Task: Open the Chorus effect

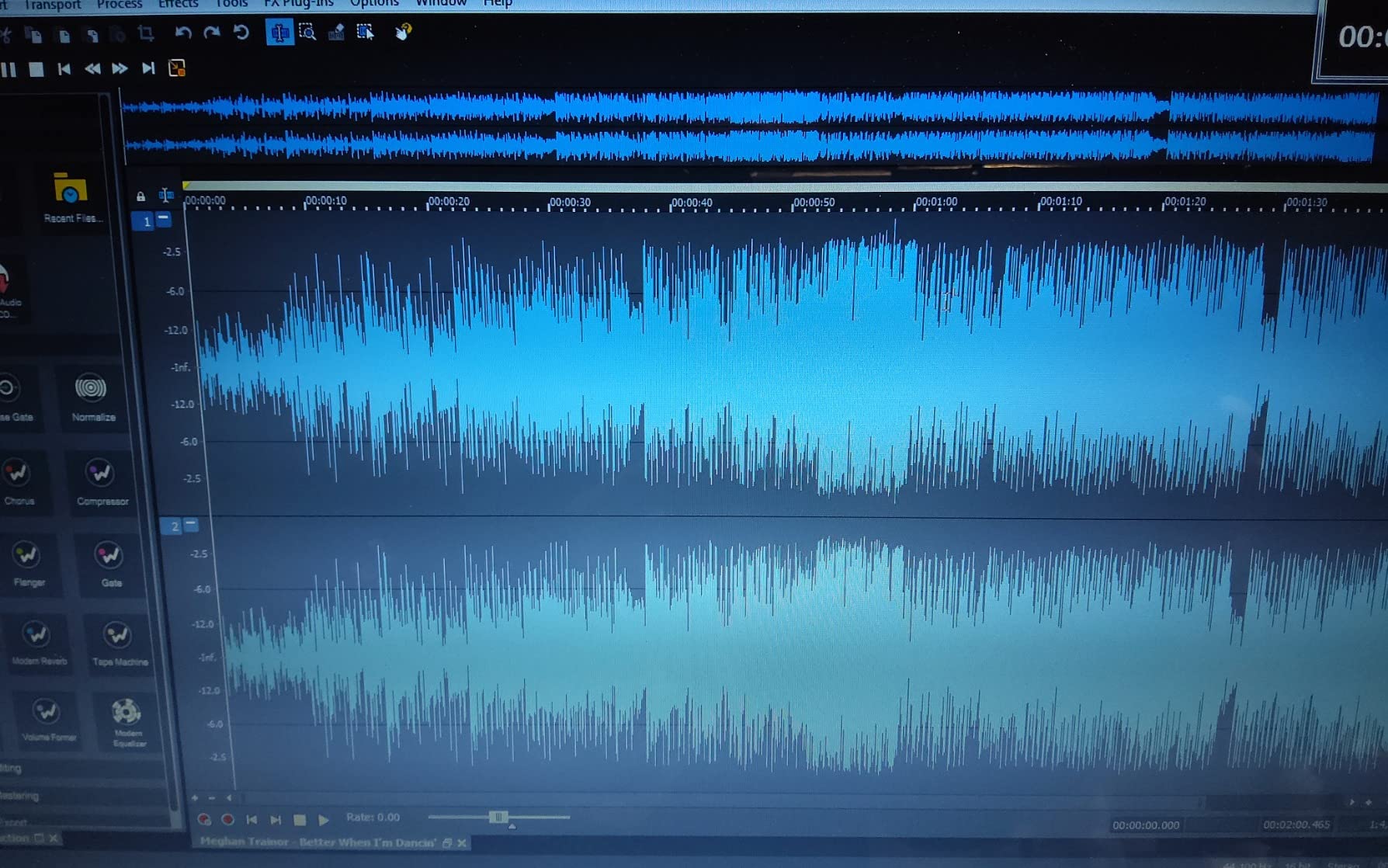Action: (x=18, y=482)
